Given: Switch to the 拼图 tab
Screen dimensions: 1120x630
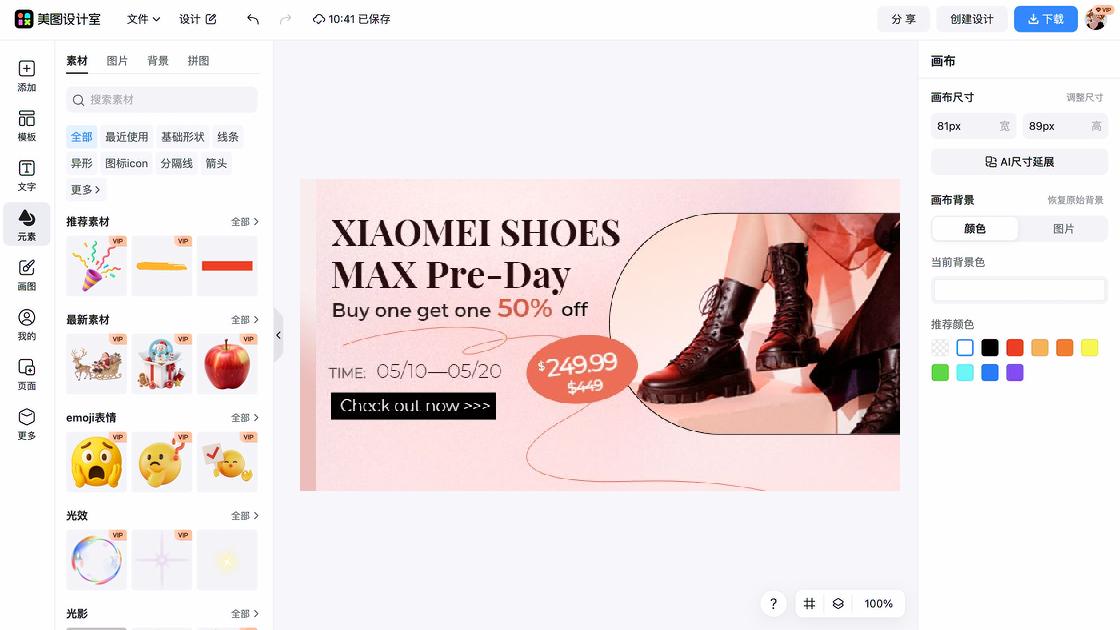Looking at the screenshot, I should click(199, 61).
